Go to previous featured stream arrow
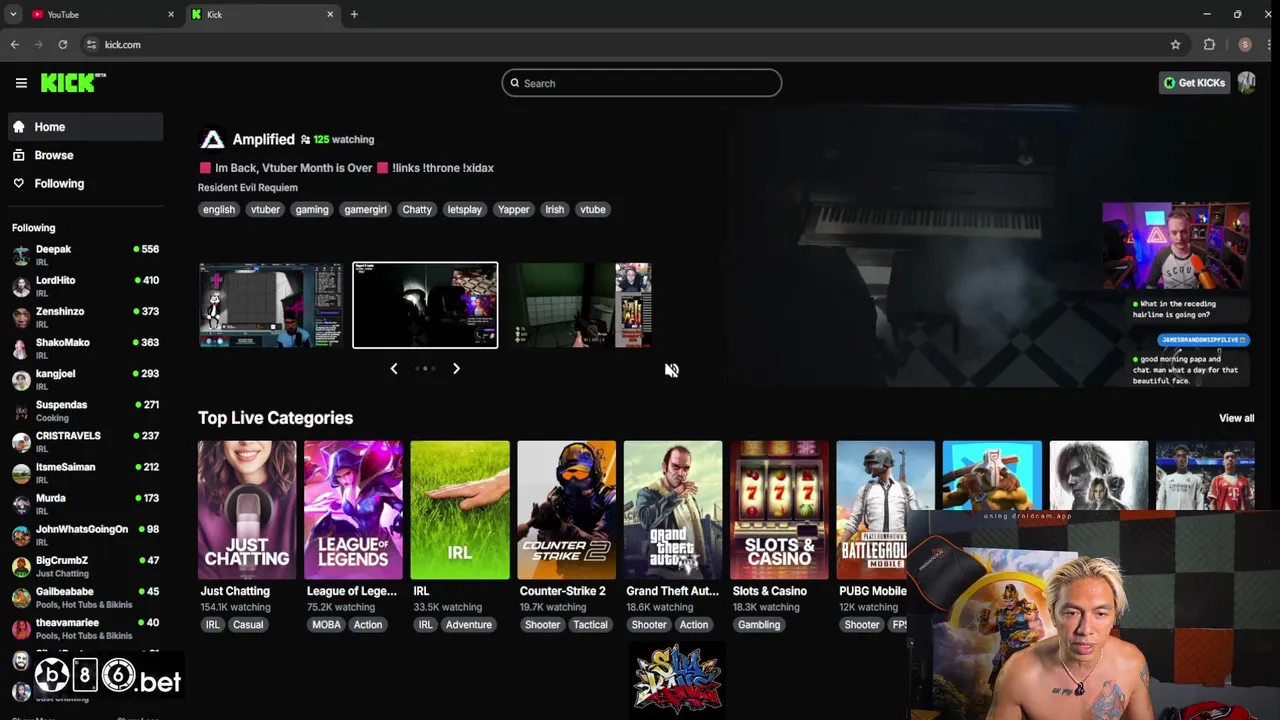1280x720 pixels. pyautogui.click(x=394, y=368)
